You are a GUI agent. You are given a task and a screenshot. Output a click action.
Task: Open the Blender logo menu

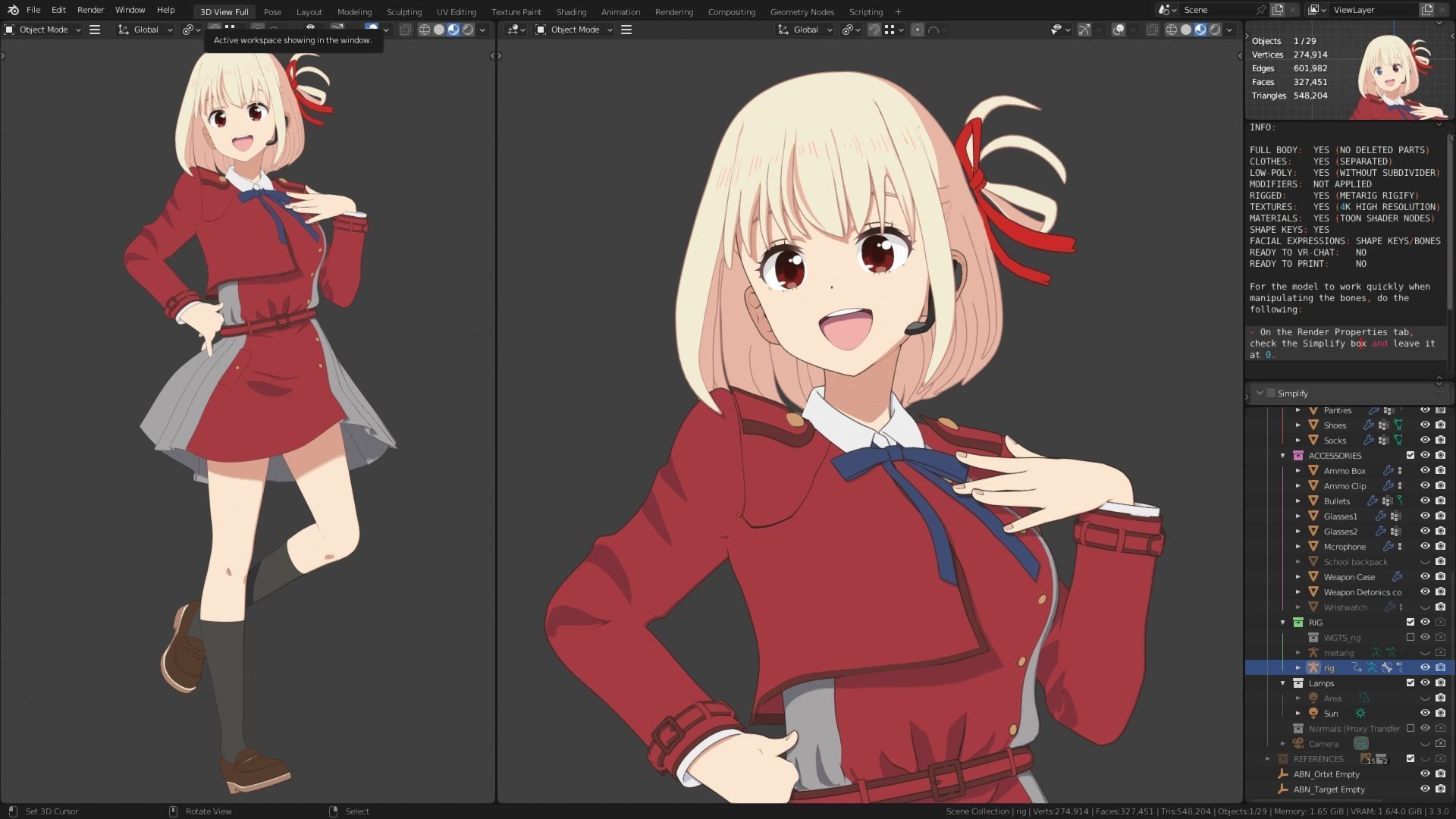(12, 10)
